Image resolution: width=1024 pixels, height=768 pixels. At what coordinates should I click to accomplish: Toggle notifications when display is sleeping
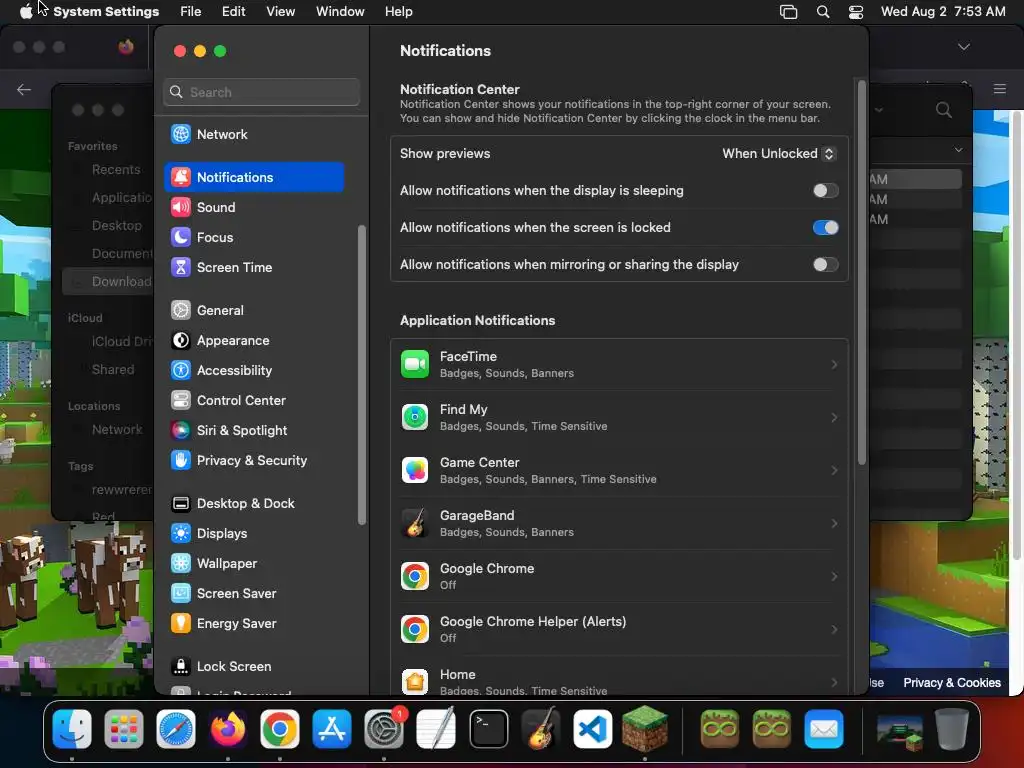pyautogui.click(x=825, y=191)
